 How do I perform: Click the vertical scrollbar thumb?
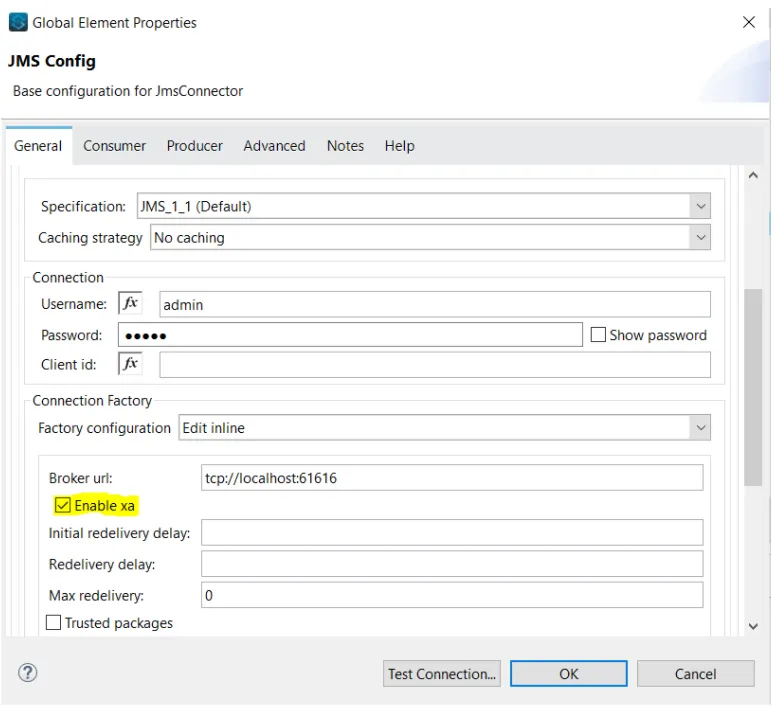click(x=753, y=387)
